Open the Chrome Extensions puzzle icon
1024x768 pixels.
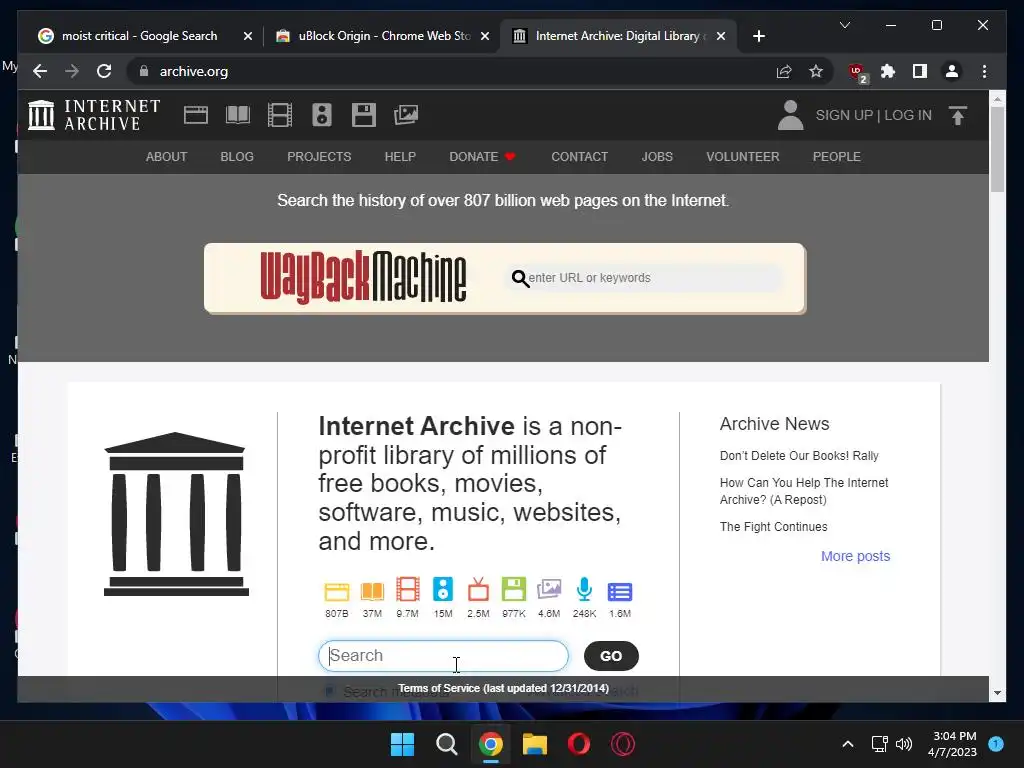click(x=888, y=71)
